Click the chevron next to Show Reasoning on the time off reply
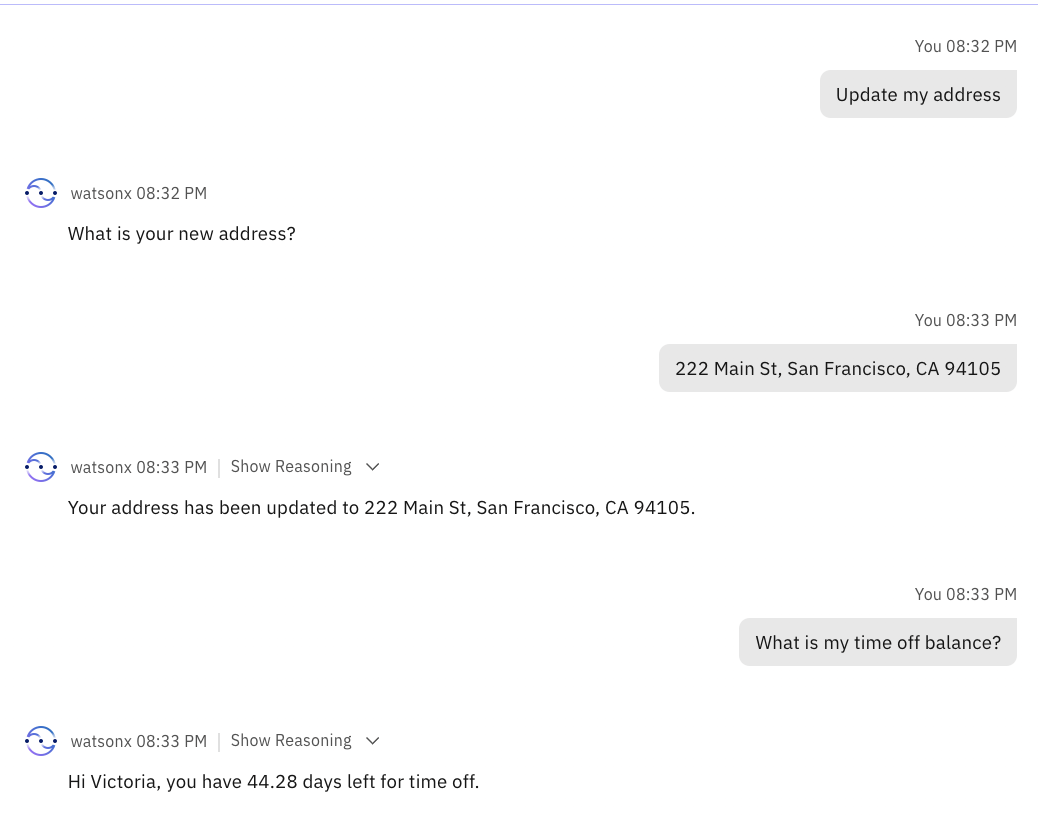The width and height of the screenshot is (1038, 832). [373, 741]
